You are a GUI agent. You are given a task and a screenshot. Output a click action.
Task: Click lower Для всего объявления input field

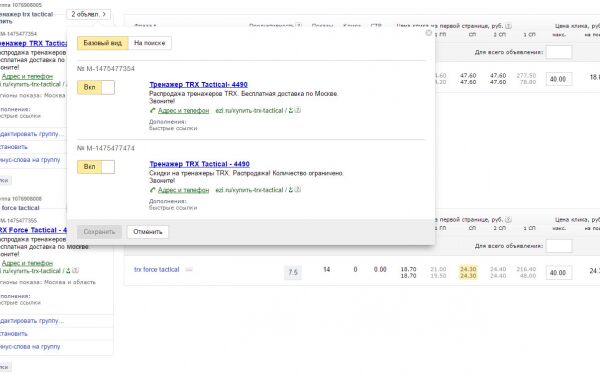pos(559,246)
